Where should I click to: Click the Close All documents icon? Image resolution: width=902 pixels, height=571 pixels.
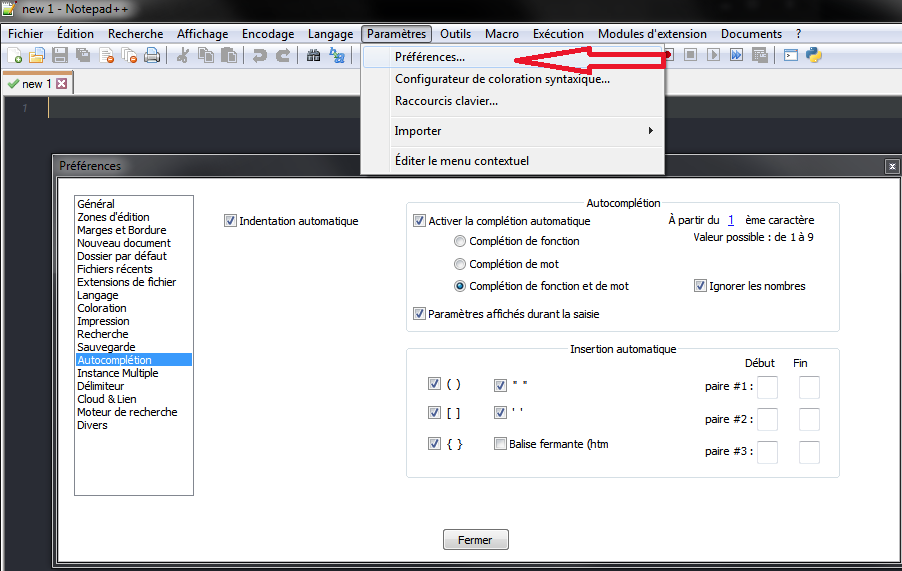pos(129,55)
